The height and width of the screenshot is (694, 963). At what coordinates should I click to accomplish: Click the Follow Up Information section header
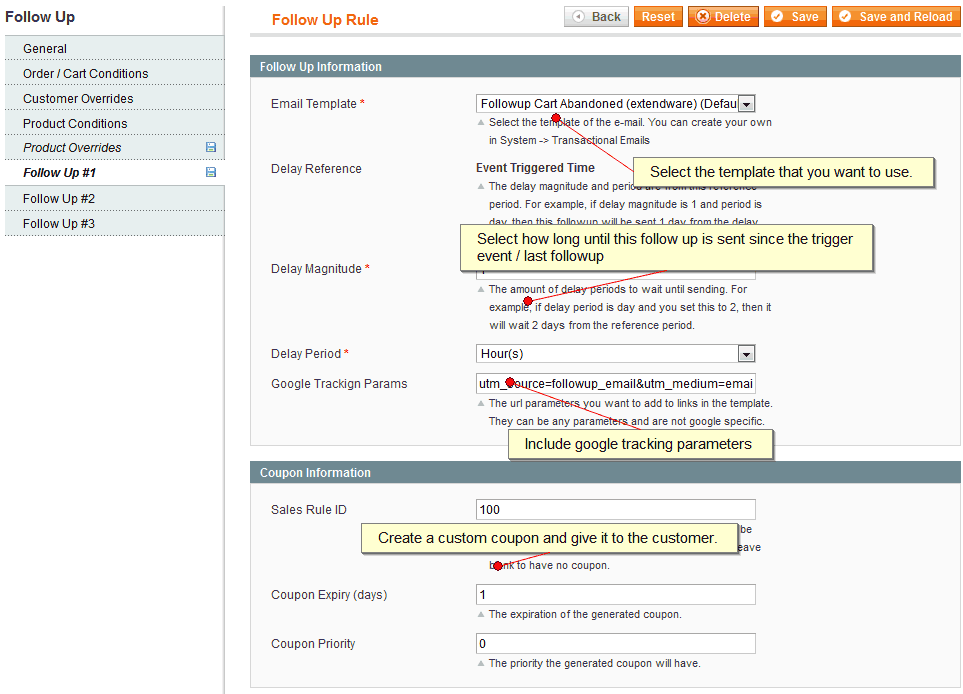point(320,66)
